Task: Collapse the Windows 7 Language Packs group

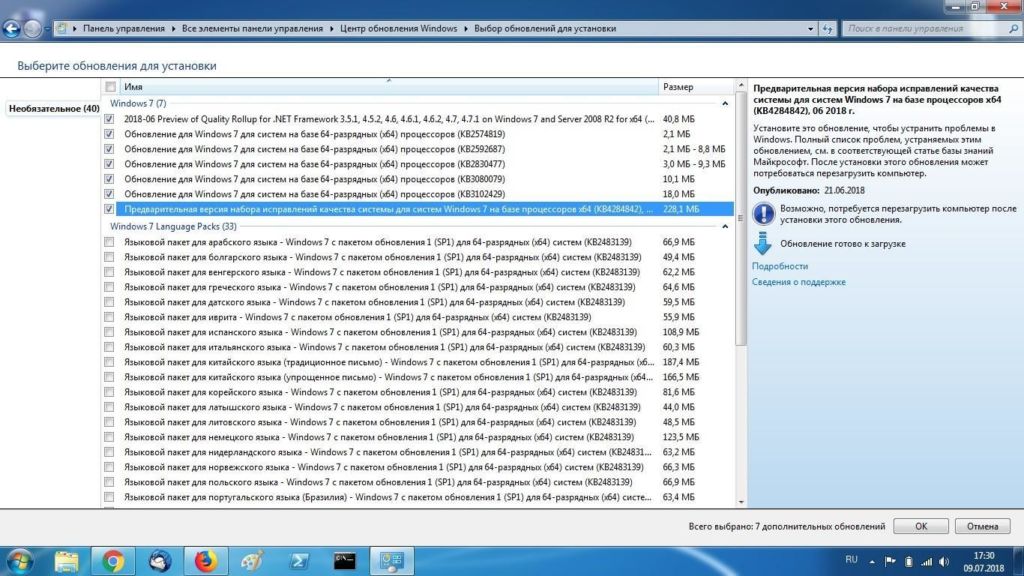Action: coord(723,226)
